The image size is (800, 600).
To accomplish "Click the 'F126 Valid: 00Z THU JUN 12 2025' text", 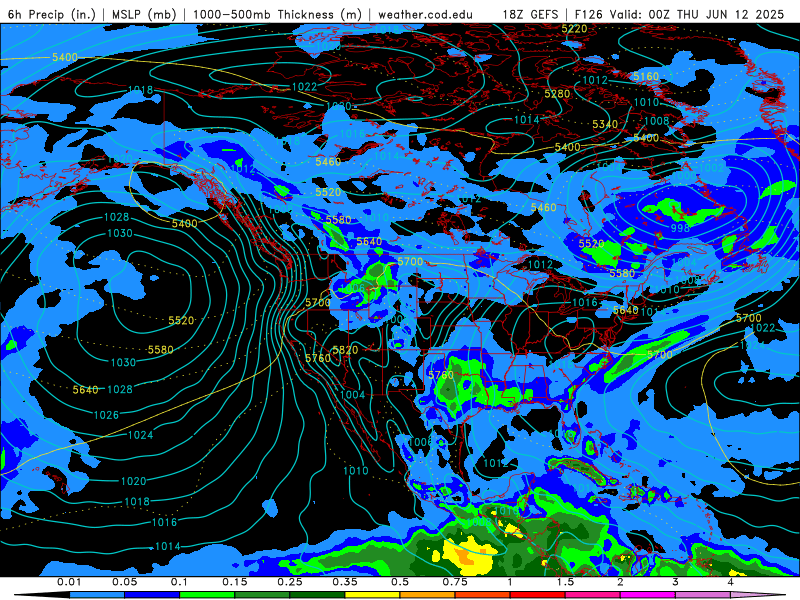I will [679, 14].
